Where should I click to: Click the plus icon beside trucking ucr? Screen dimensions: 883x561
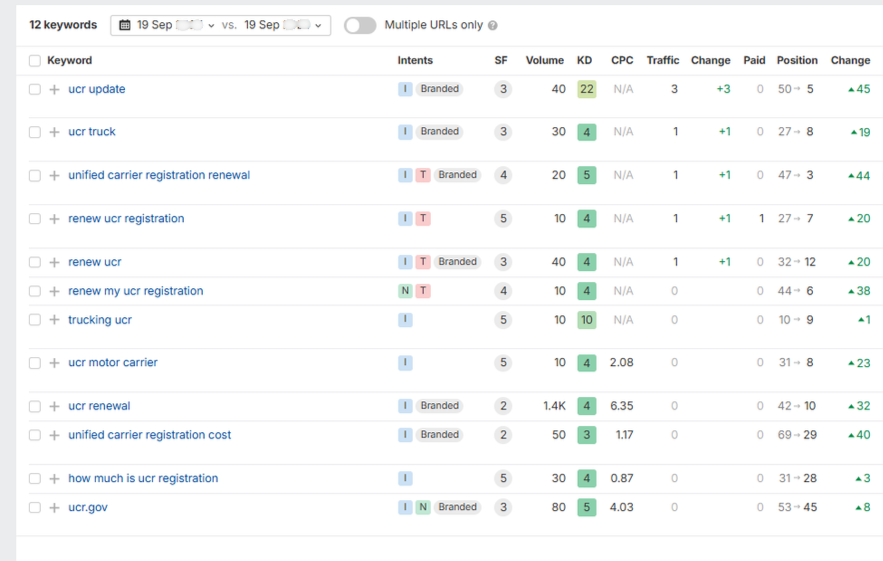(x=54, y=320)
